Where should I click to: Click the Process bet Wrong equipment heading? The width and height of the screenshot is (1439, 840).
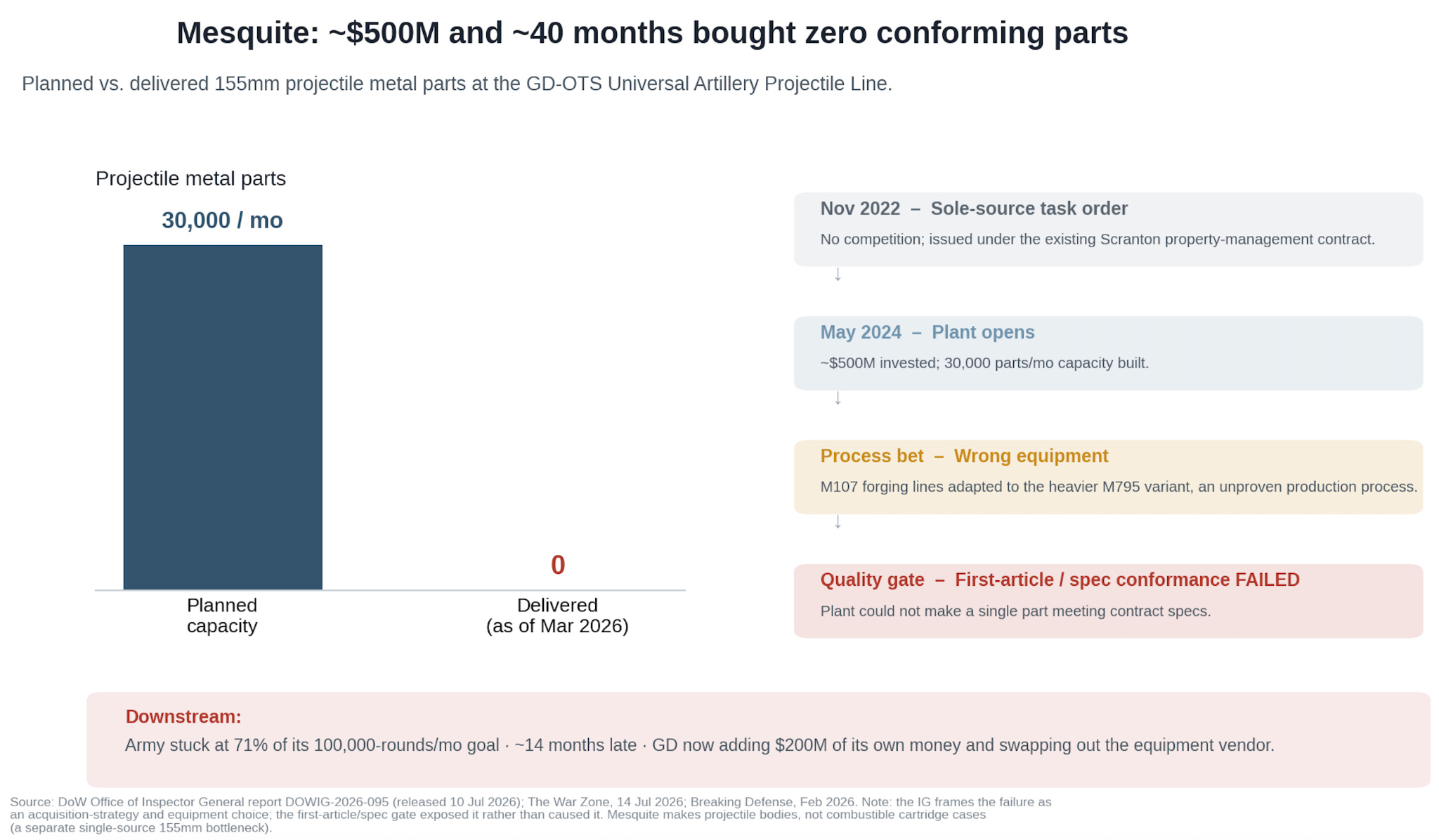964,456
